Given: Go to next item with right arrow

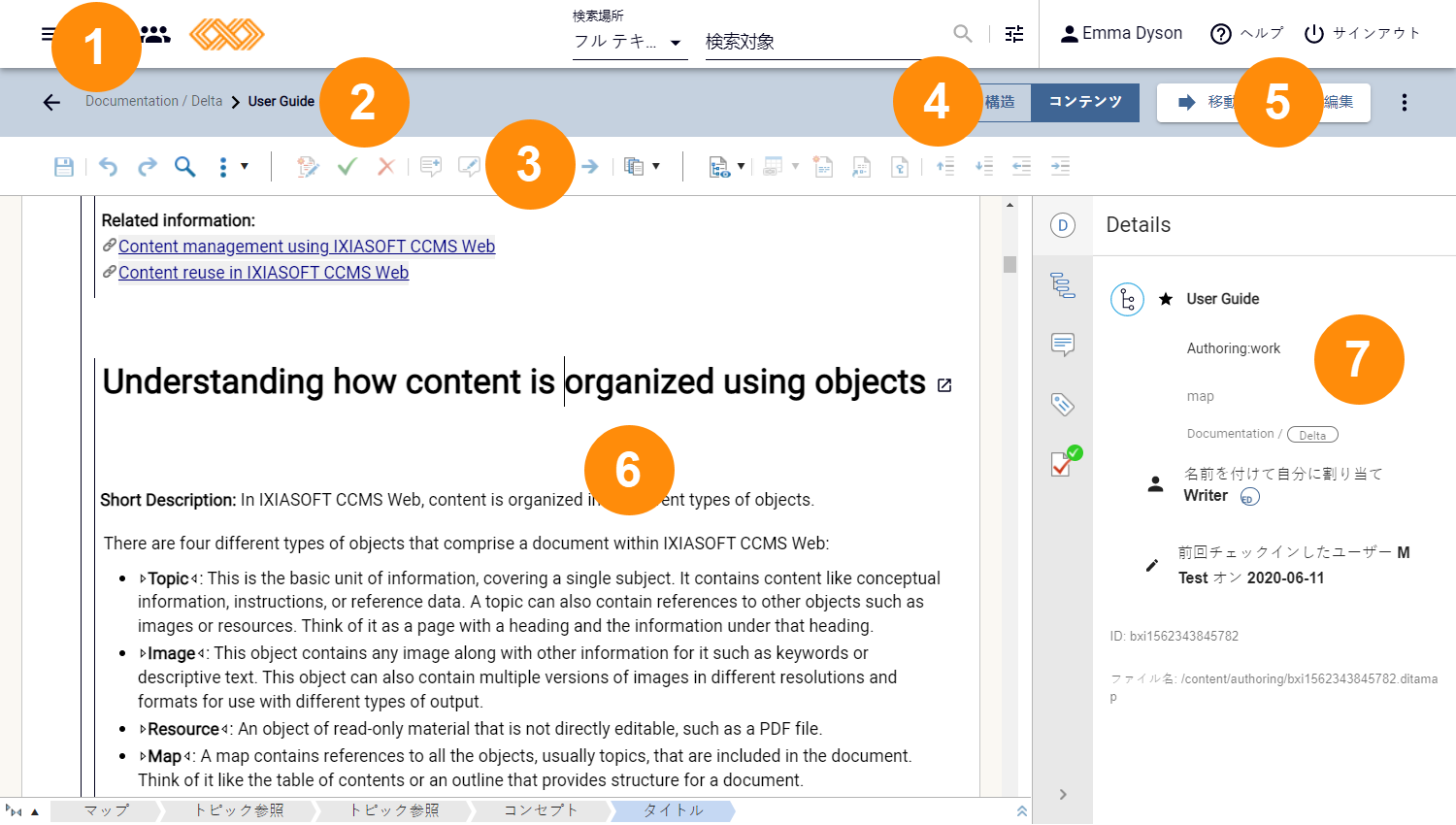Looking at the screenshot, I should point(589,167).
